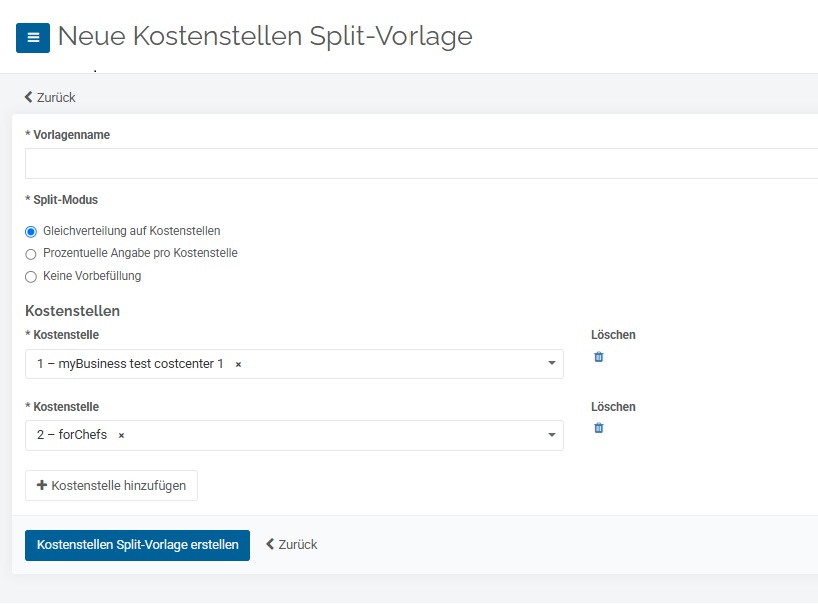
Task: Select Prozentuelle Angabe pro Kostenstelle
Action: pos(31,254)
